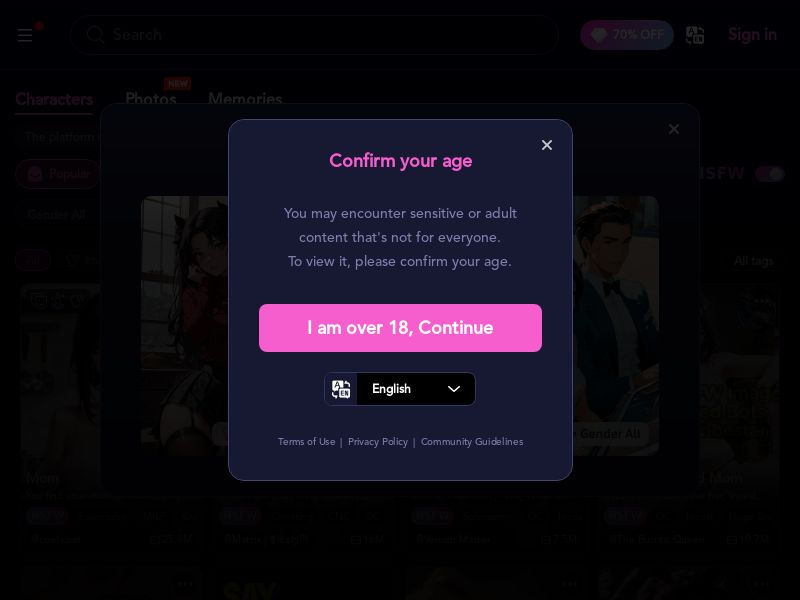Close the background popup behind the dialog
This screenshot has width=800, height=600.
pyautogui.click(x=673, y=129)
